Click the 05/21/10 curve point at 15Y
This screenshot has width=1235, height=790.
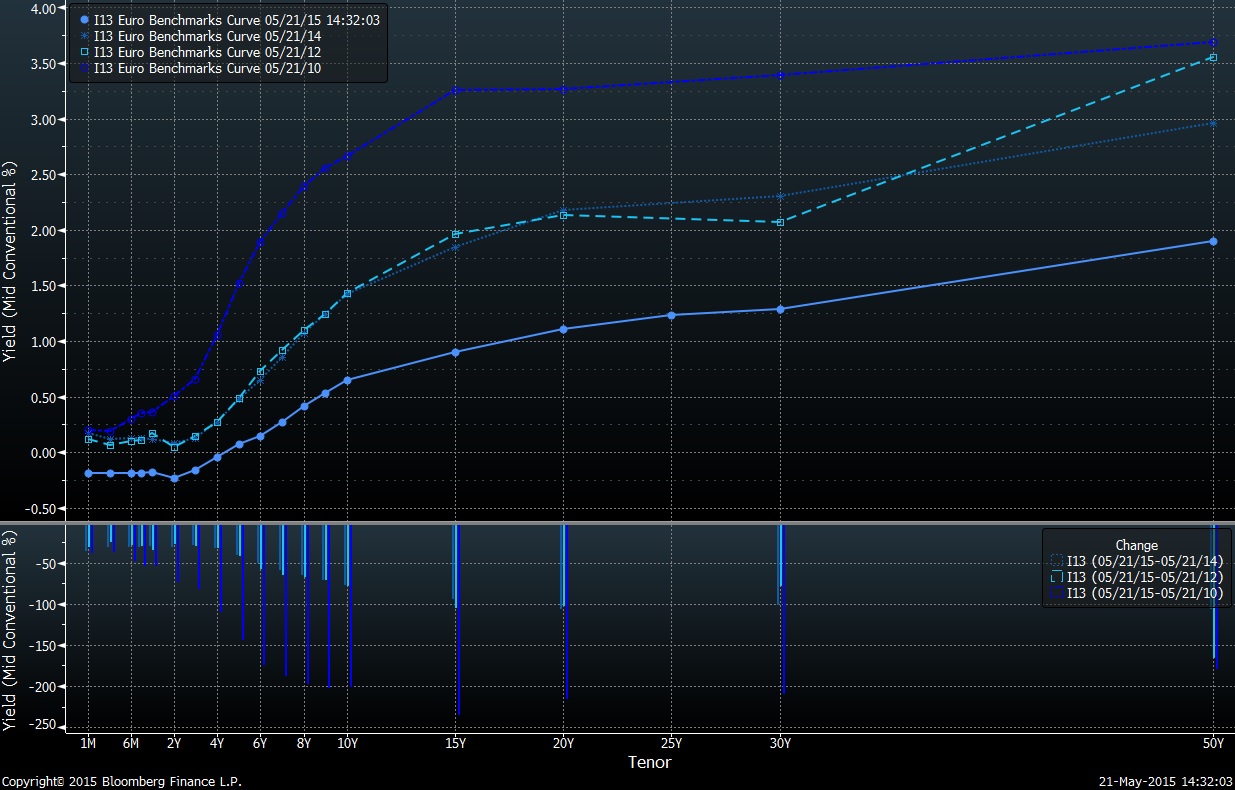click(x=456, y=89)
